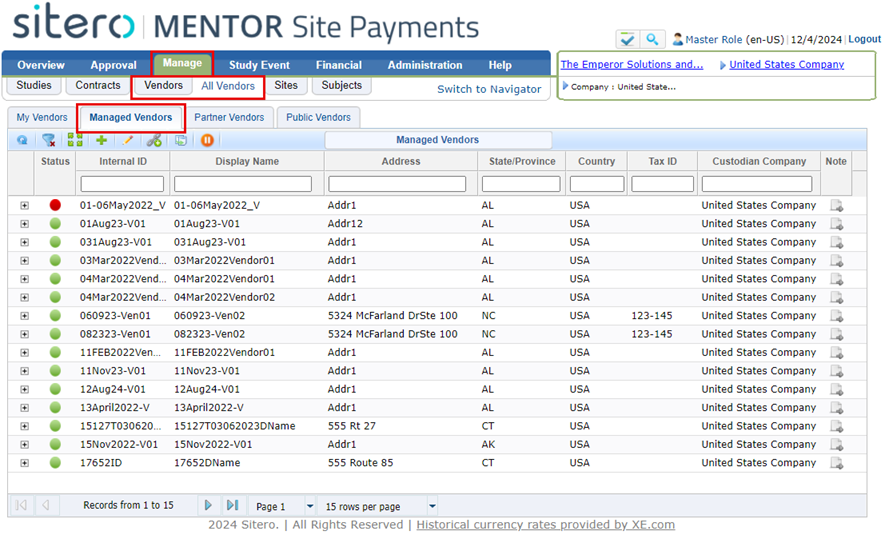
Task: Open note icon for 12Aug24-V01 row
Action: 836,389
